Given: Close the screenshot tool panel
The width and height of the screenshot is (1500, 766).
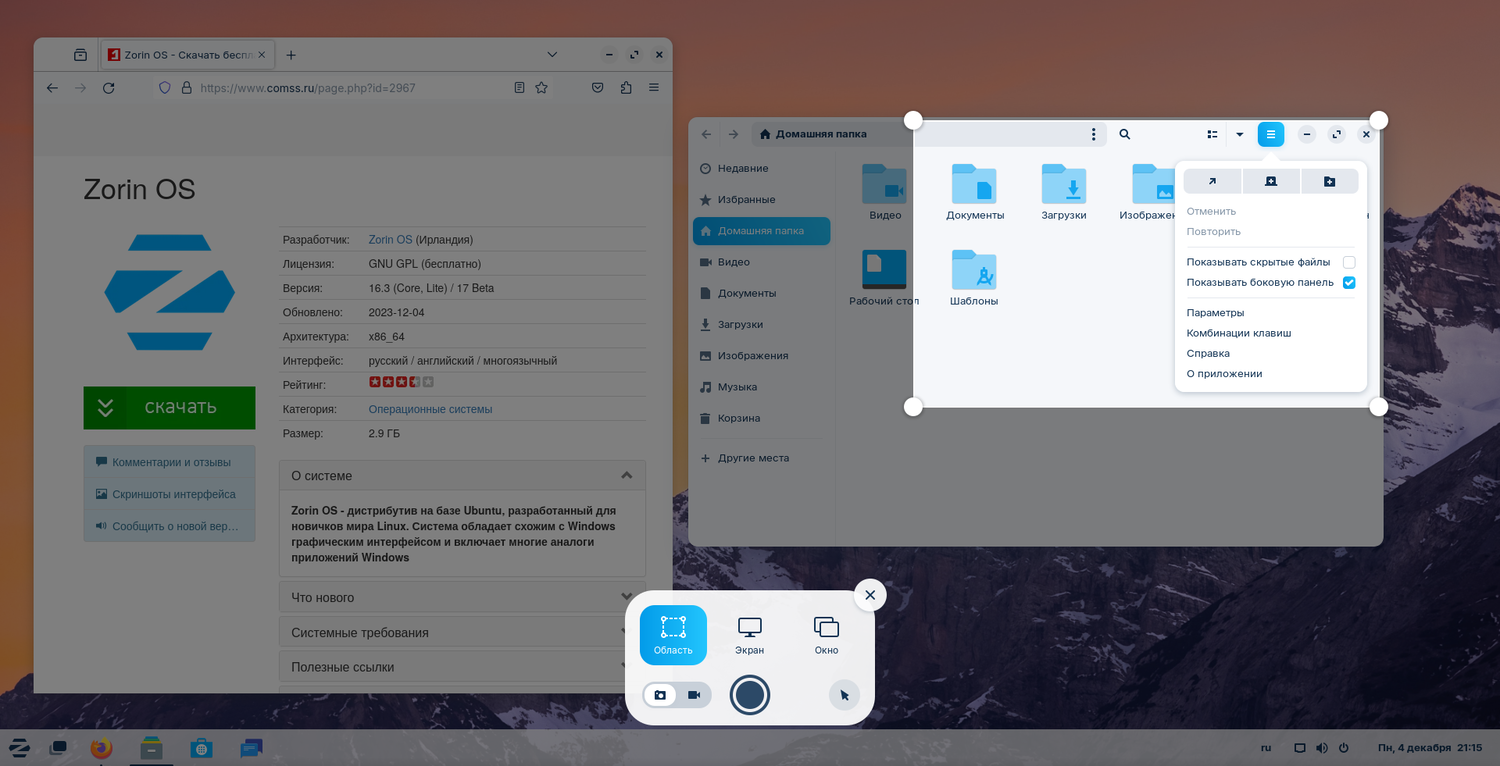Looking at the screenshot, I should 870,595.
